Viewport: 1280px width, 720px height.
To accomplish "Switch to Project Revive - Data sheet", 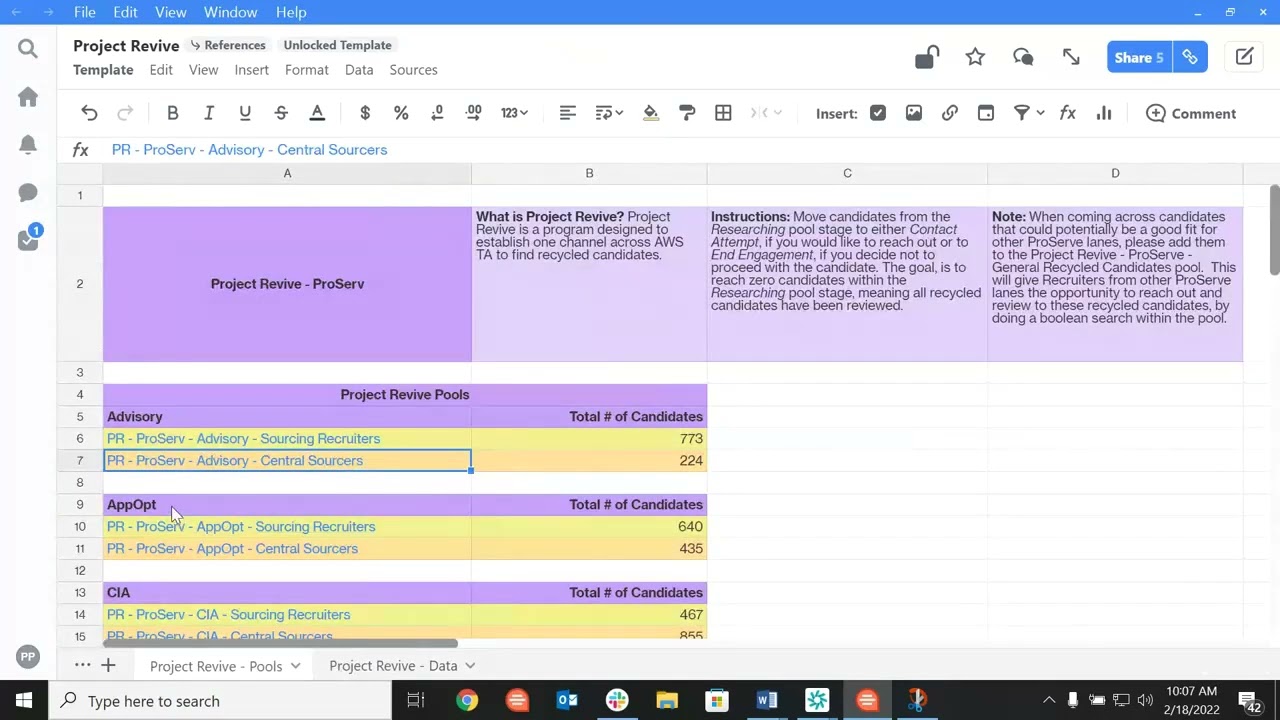I will 393,666.
